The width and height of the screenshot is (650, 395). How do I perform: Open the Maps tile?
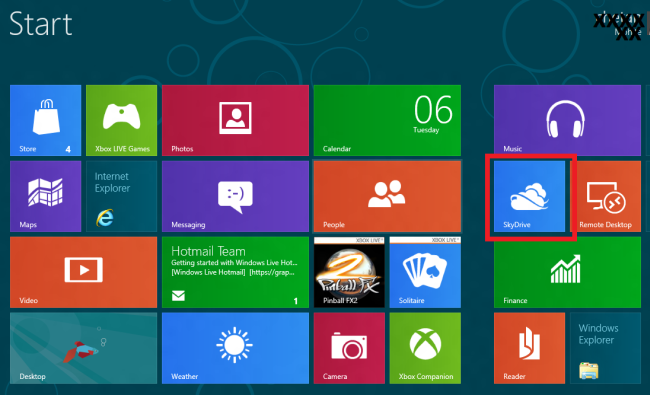[x=46, y=196]
